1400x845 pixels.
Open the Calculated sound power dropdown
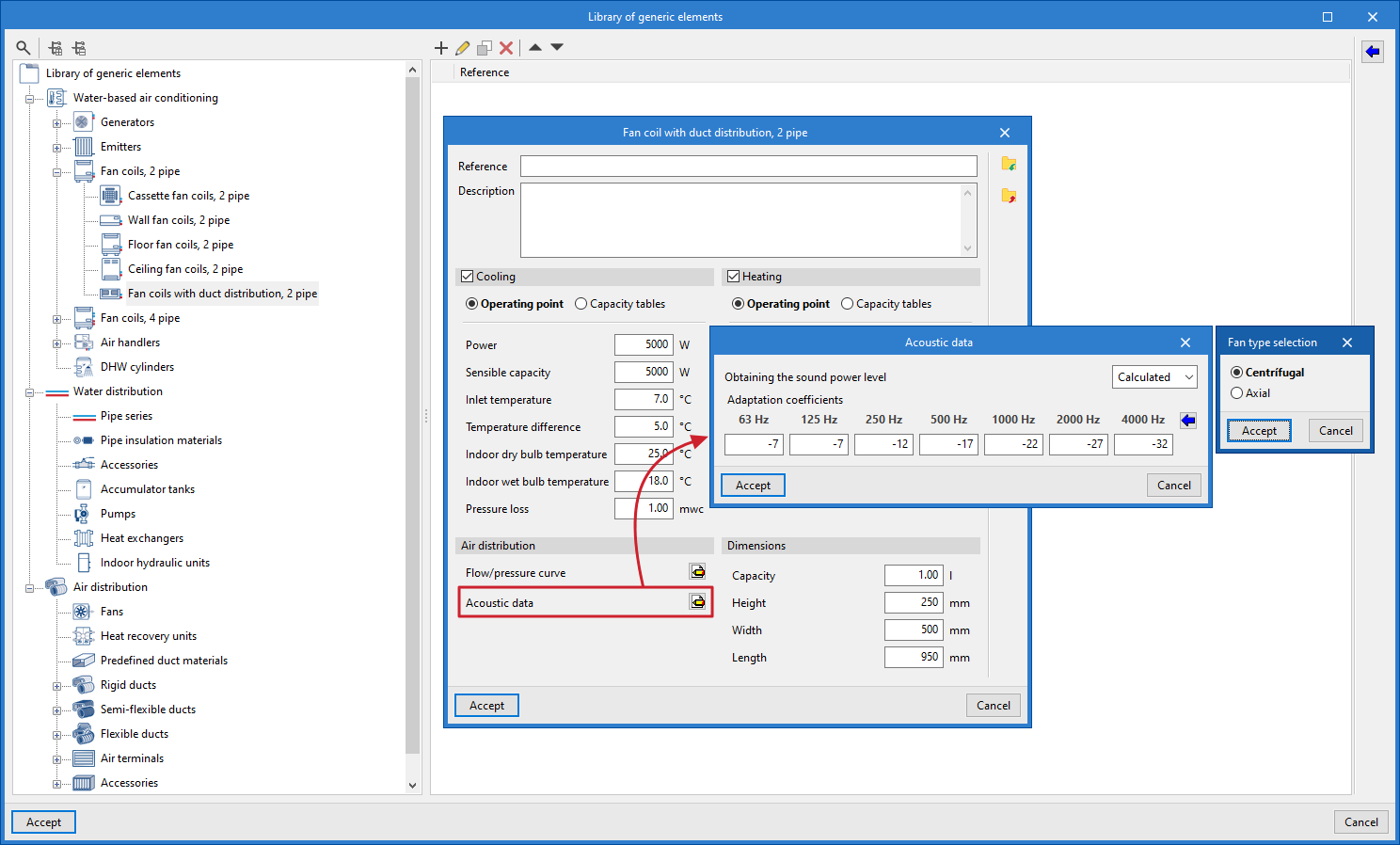pos(1154,377)
